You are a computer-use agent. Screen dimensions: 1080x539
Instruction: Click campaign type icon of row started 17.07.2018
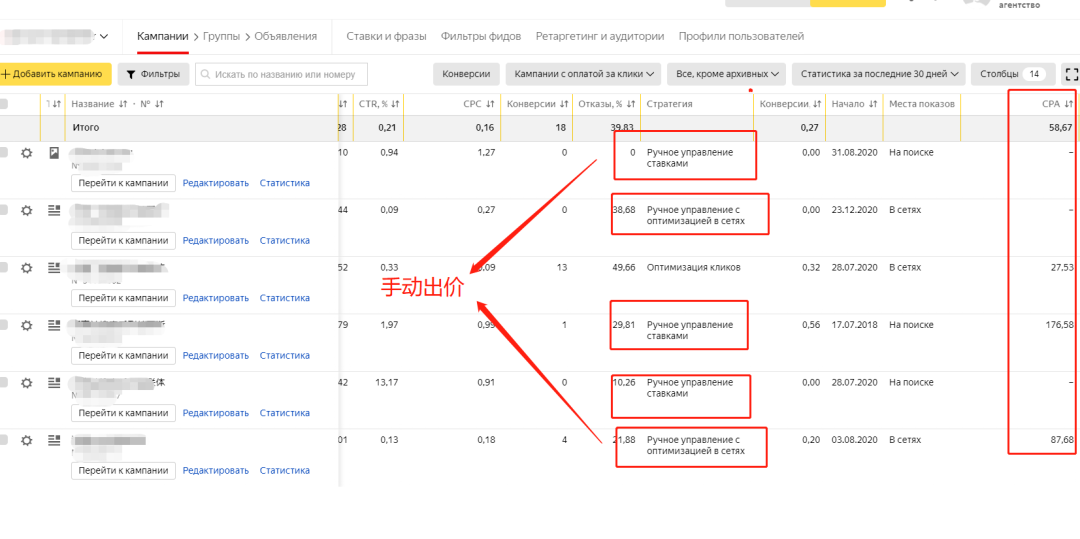(54, 325)
